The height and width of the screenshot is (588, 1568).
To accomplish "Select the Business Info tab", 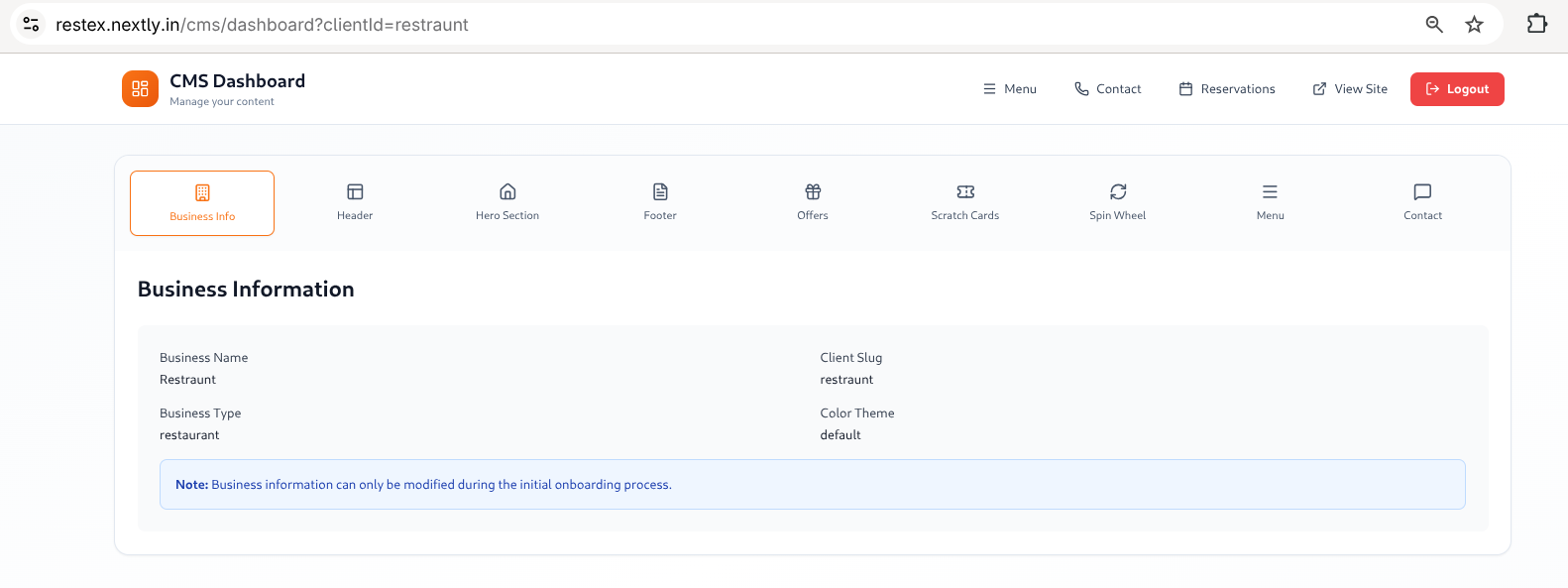I will coord(202,203).
